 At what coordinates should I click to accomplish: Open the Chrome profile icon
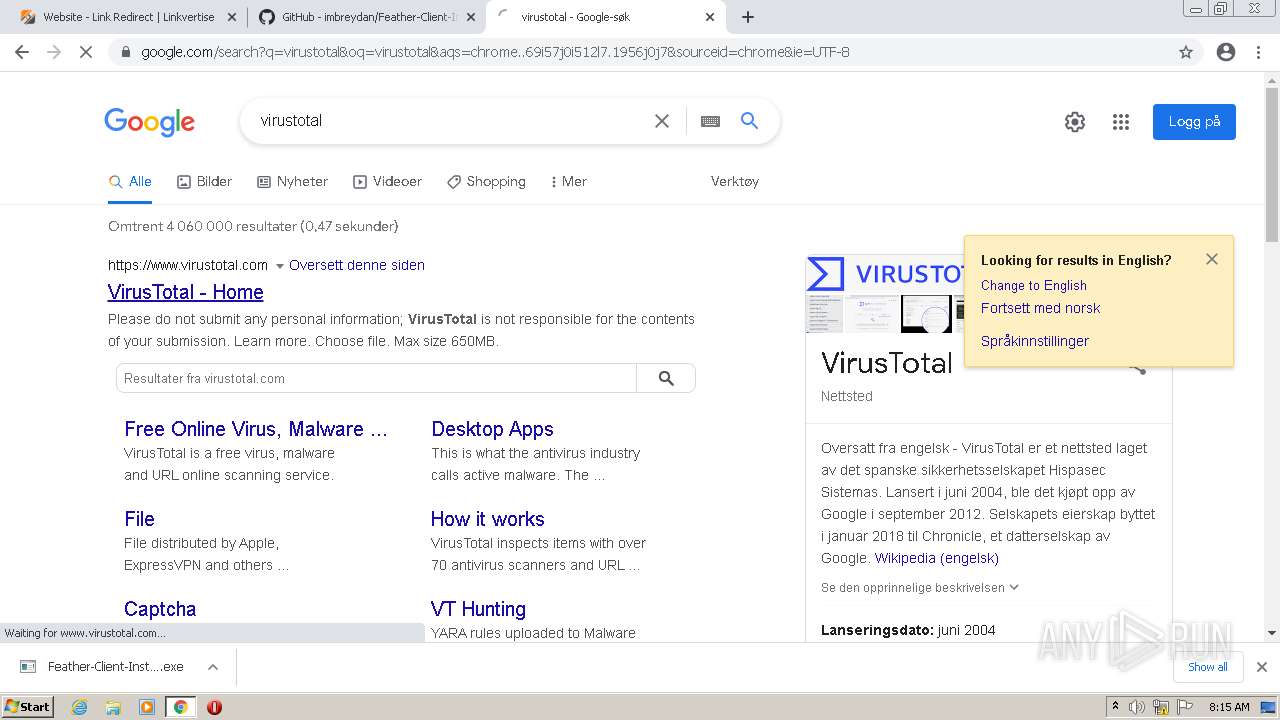coord(1226,52)
